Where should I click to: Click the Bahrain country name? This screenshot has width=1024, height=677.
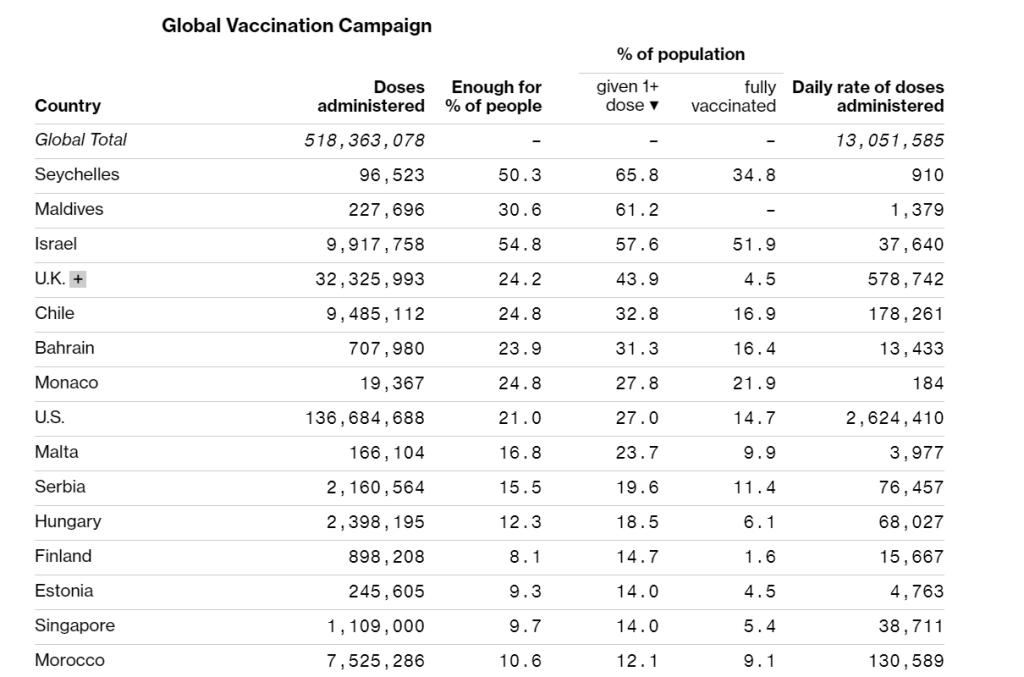(x=65, y=348)
